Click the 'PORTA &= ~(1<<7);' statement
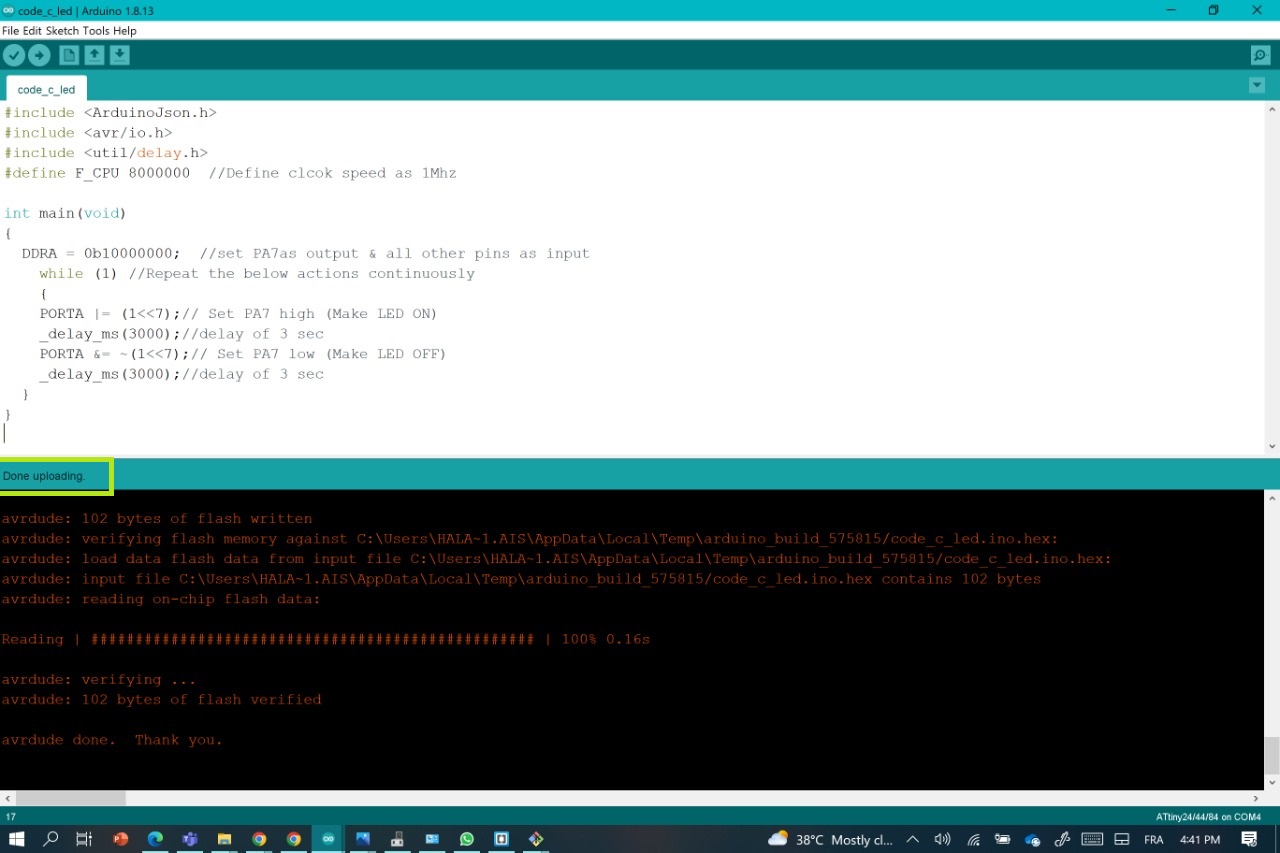The image size is (1280, 853). point(114,354)
